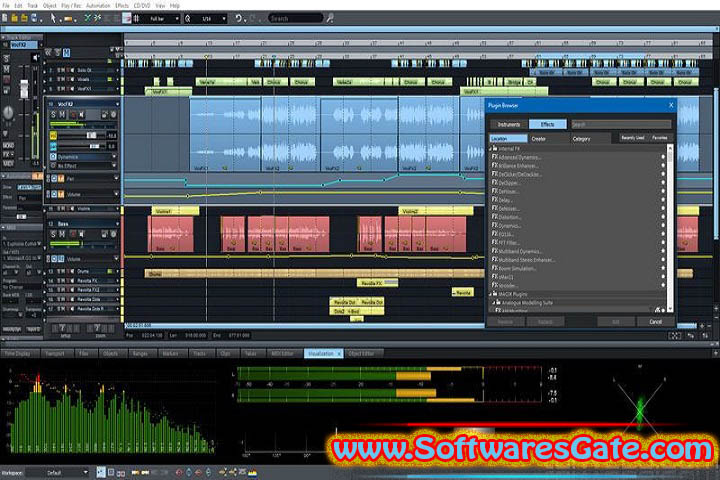Click monitoring speaker on Bass track

pos(82,234)
